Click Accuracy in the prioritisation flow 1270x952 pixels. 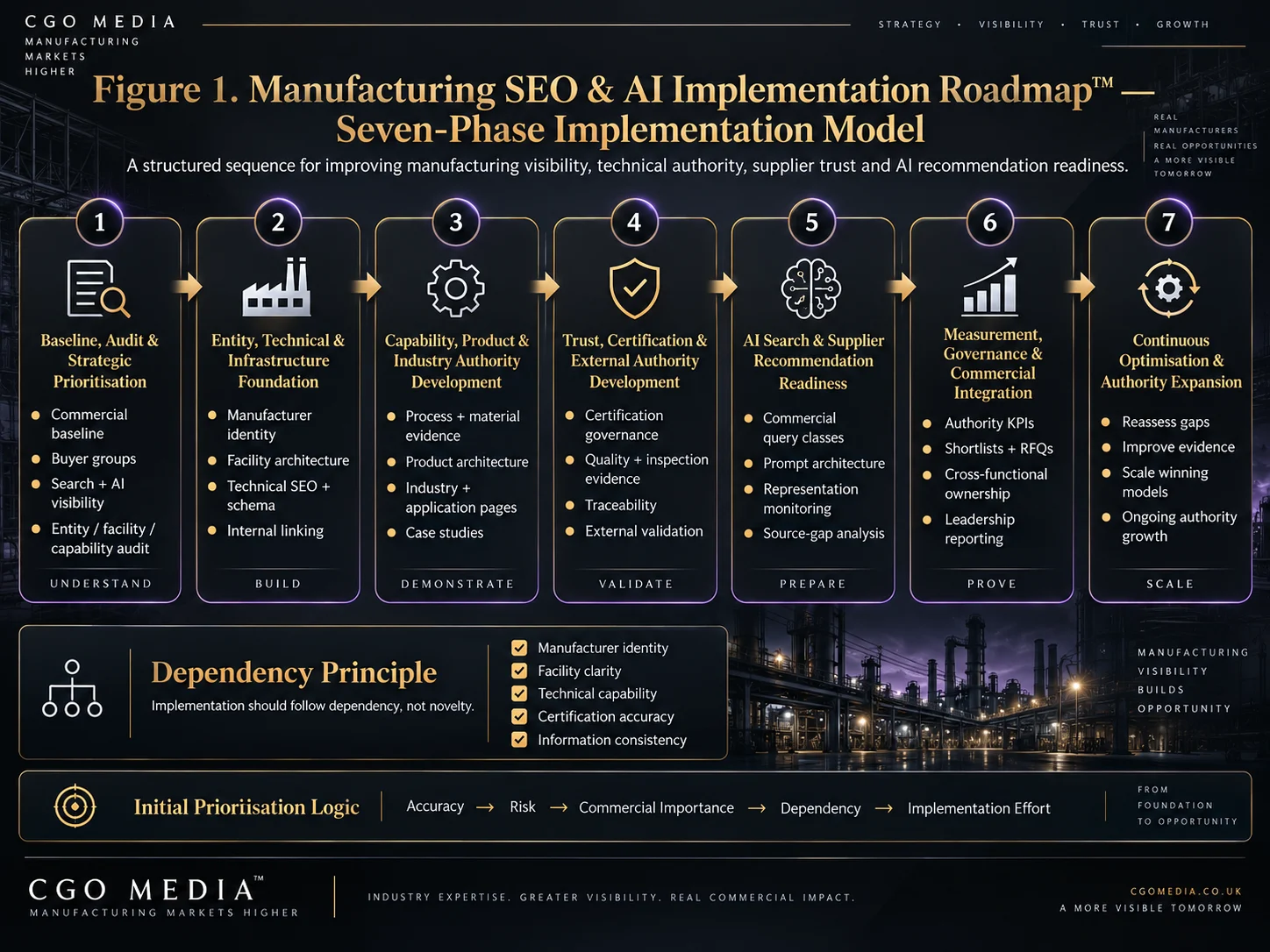pos(435,806)
